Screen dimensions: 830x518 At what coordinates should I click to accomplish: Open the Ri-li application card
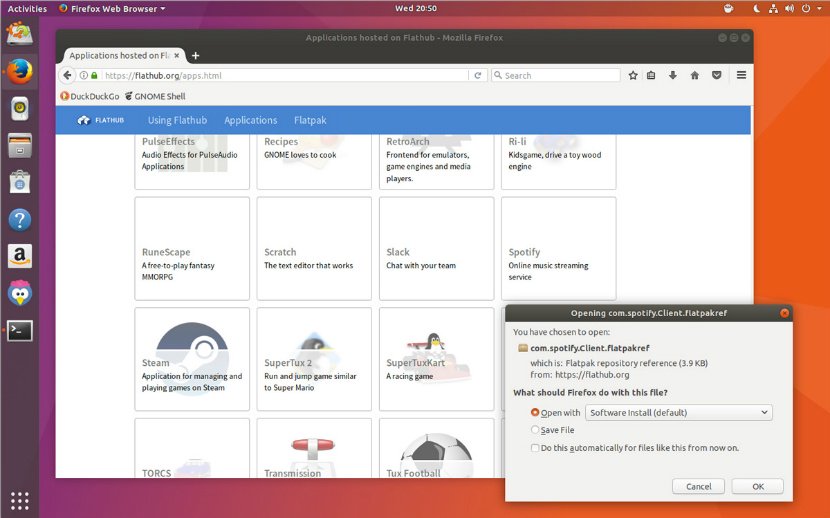[x=558, y=161]
